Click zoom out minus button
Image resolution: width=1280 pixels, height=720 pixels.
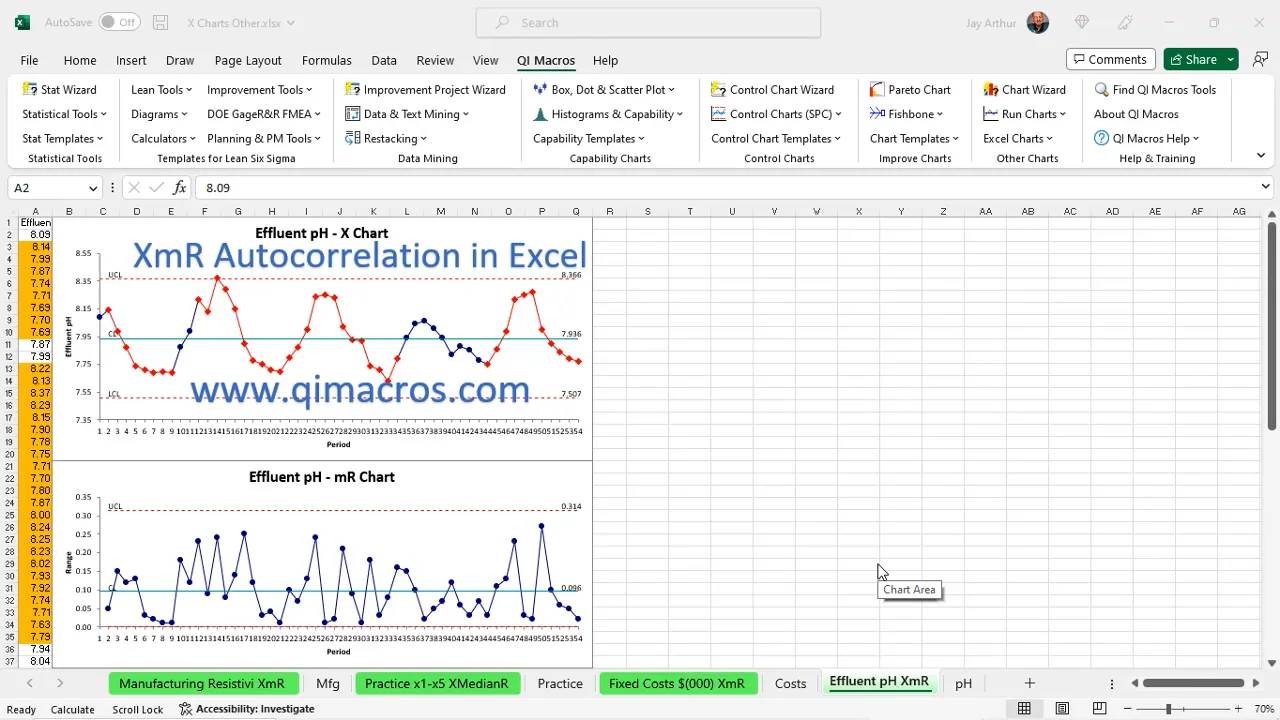tap(1130, 709)
